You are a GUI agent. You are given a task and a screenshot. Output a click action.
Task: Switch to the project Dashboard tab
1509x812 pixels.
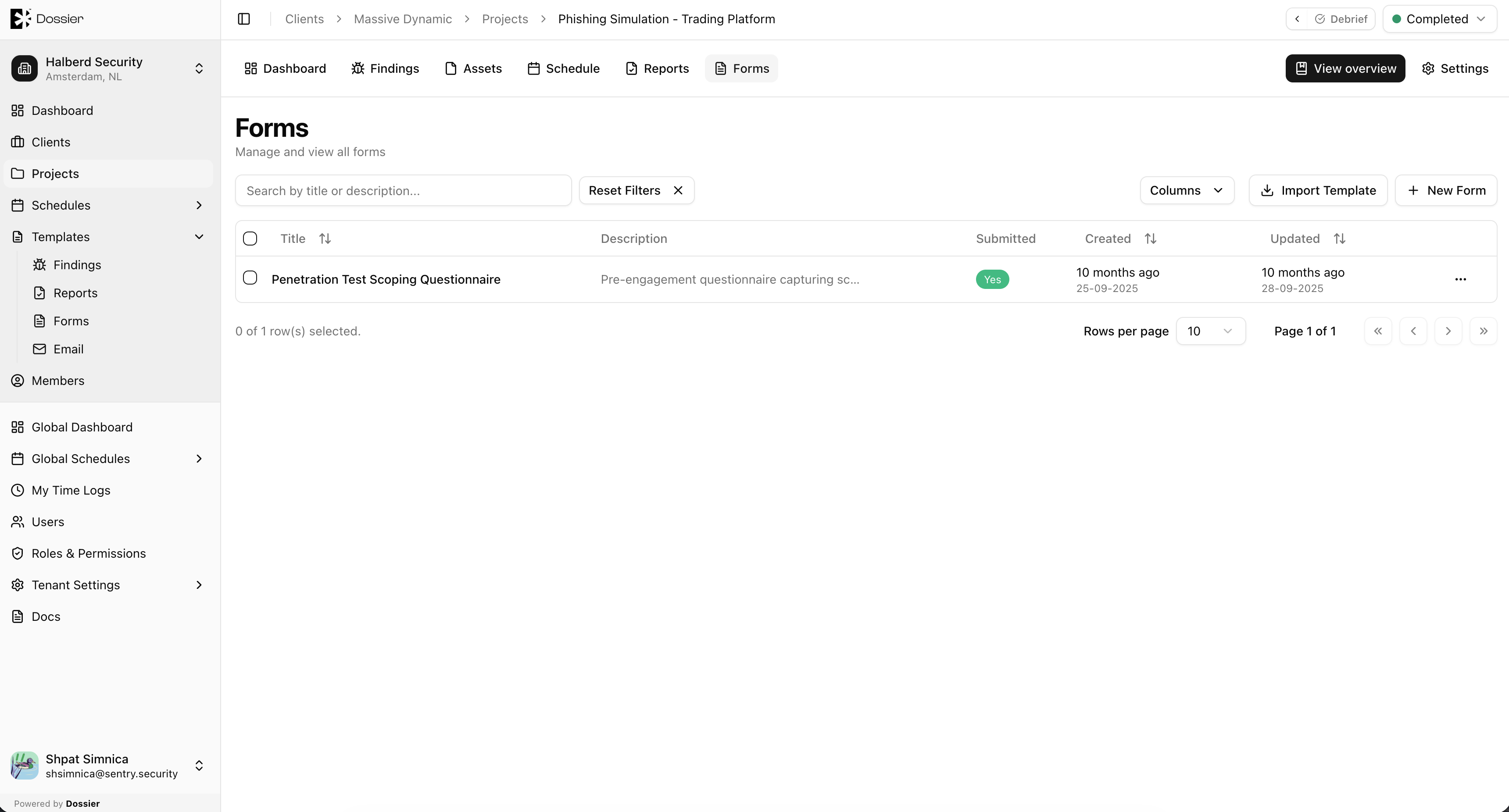[x=285, y=68]
